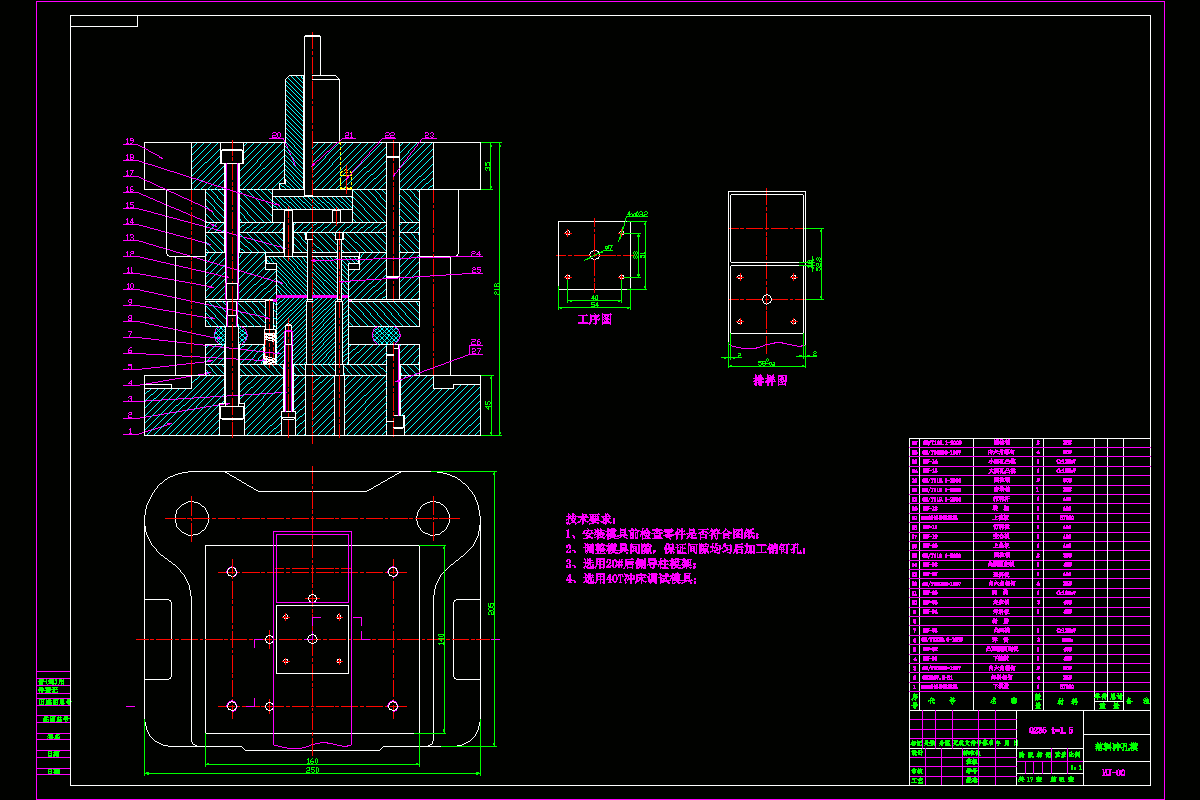Select part balloon number '15'

[x=130, y=205]
